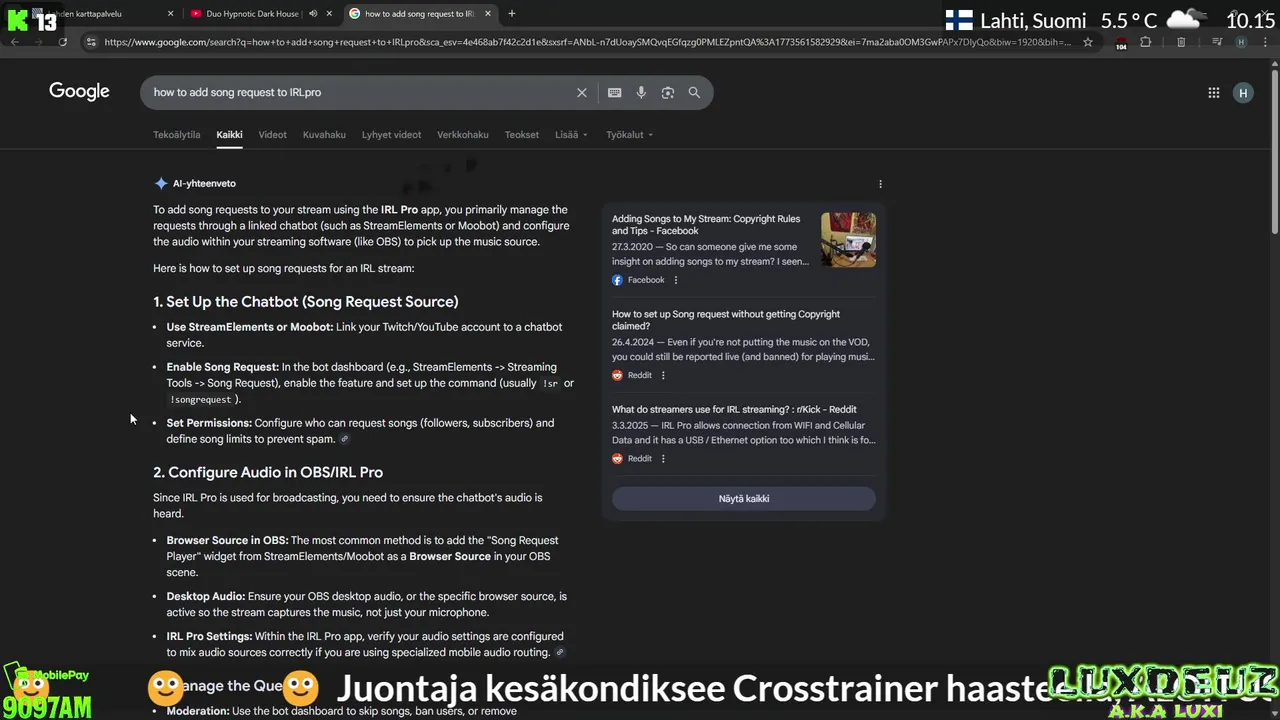
Task: Open Lyhyet videot tab
Action: (391, 135)
